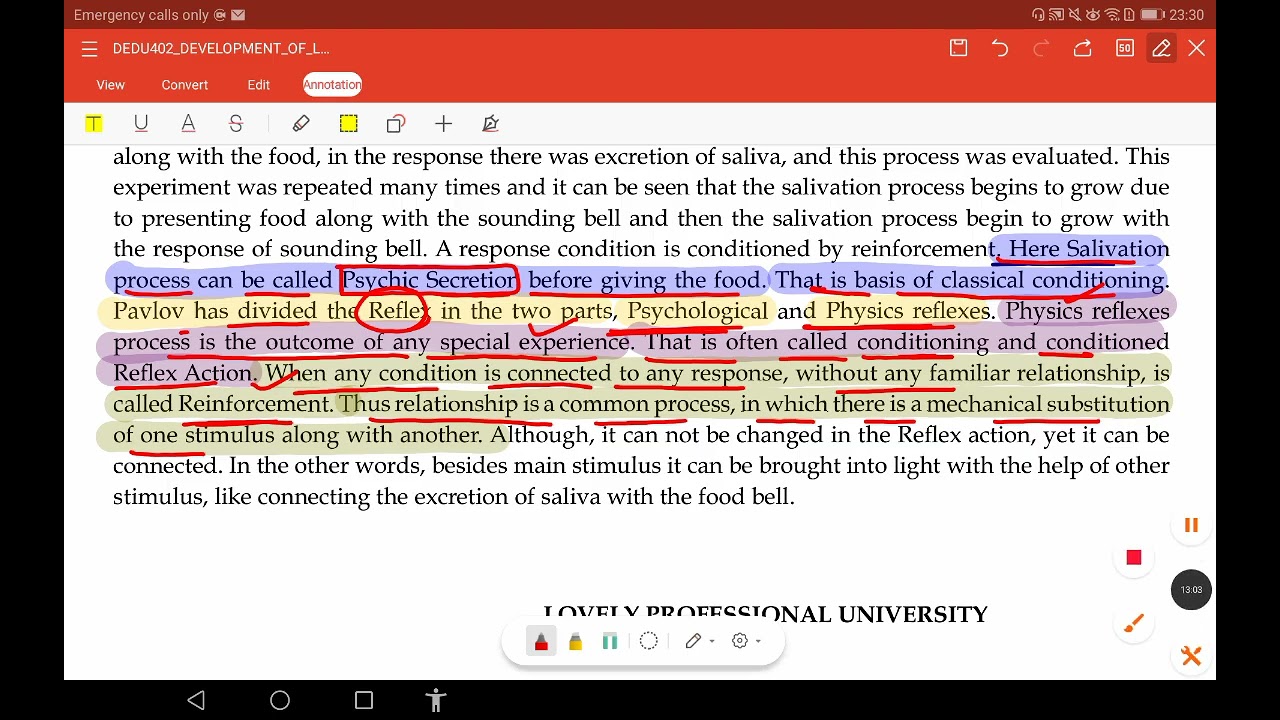Toggle the annotation pen mode in the header
Screen dimensions: 1280x720
click(x=1161, y=48)
